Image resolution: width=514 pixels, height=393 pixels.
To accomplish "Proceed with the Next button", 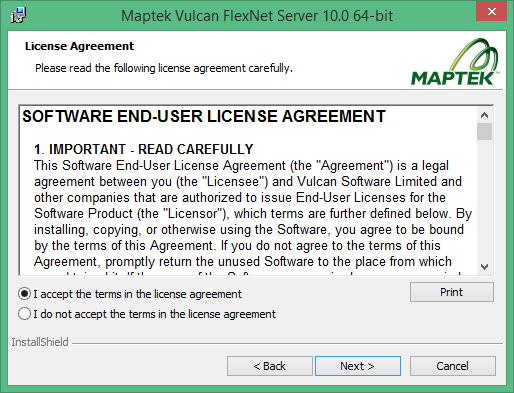I will coord(358,366).
